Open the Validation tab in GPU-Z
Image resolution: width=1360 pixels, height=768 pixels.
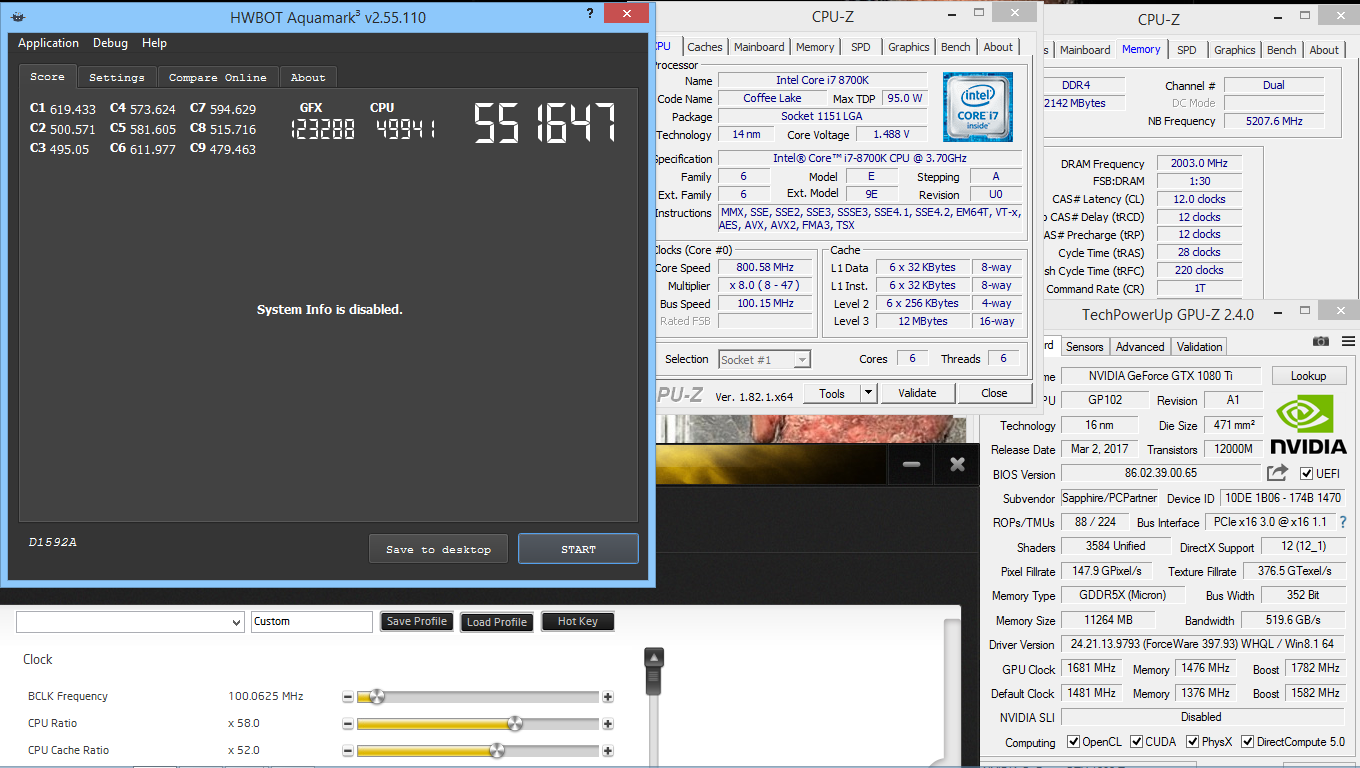pyautogui.click(x=1200, y=347)
